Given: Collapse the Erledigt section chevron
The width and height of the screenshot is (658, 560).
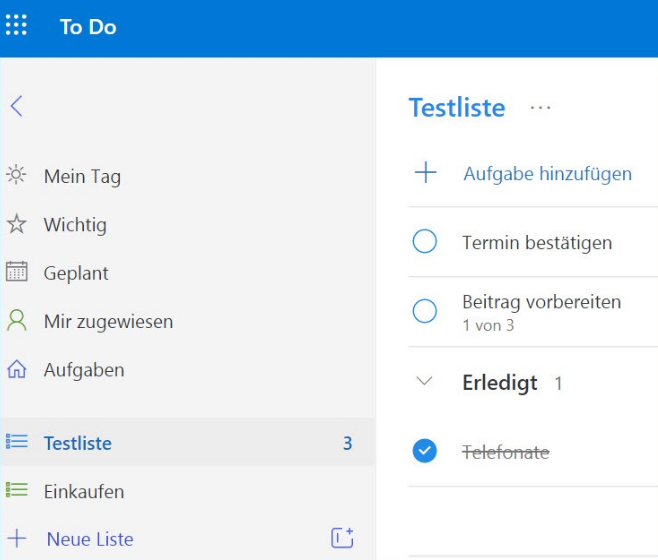Looking at the screenshot, I should point(424,381).
